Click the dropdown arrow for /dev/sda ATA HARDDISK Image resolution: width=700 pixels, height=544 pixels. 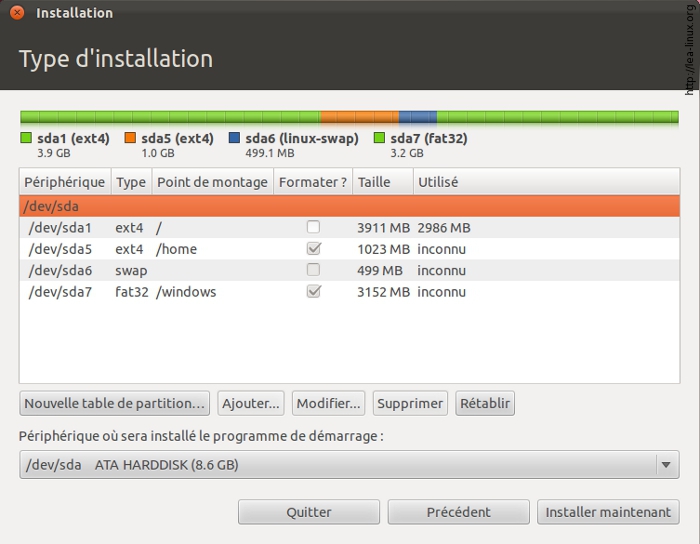(x=666, y=465)
